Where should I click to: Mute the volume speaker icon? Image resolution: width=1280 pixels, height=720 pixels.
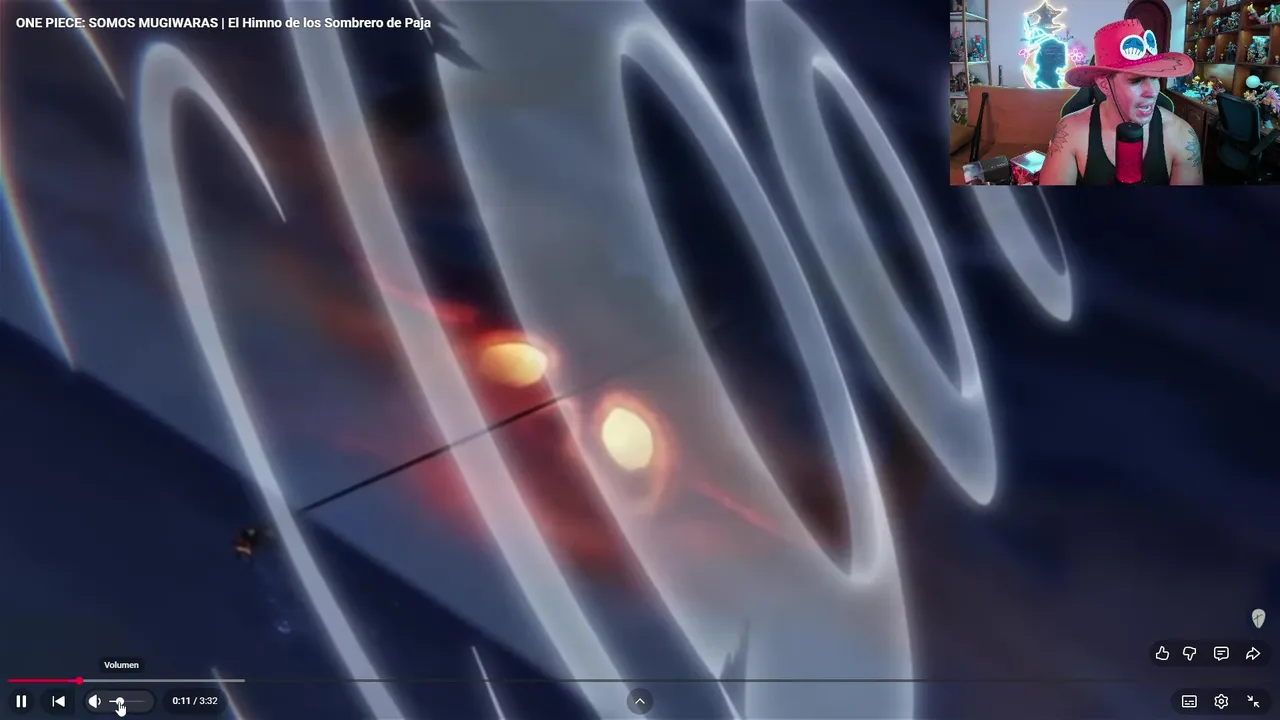click(95, 701)
